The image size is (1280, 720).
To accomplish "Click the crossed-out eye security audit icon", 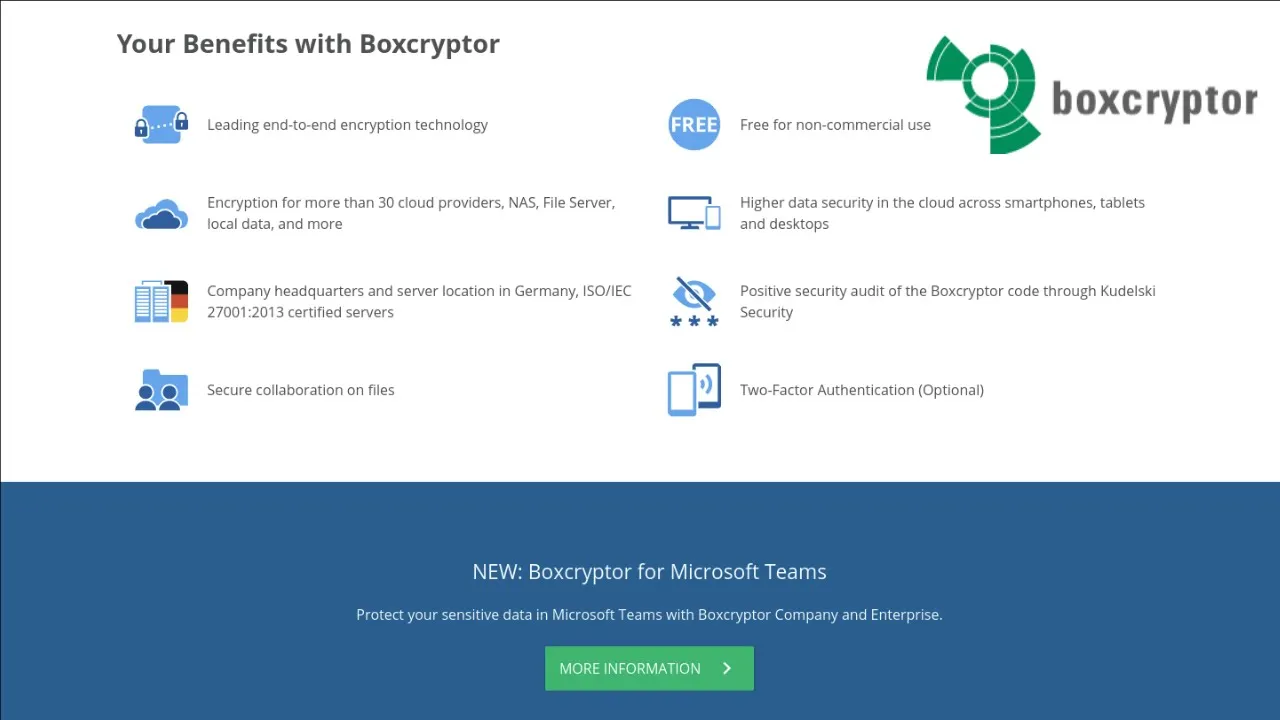I will click(x=694, y=301).
